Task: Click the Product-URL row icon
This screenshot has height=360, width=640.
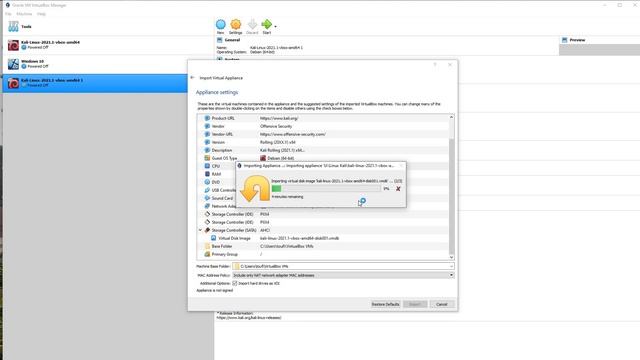Action: tap(207, 118)
